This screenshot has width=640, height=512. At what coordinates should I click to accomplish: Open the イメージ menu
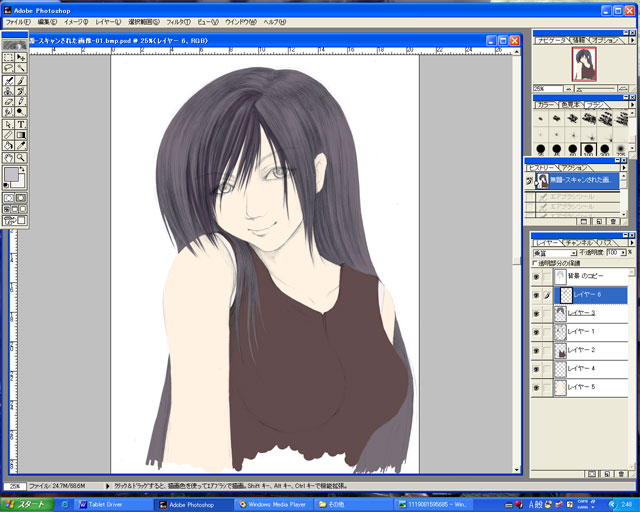76,22
